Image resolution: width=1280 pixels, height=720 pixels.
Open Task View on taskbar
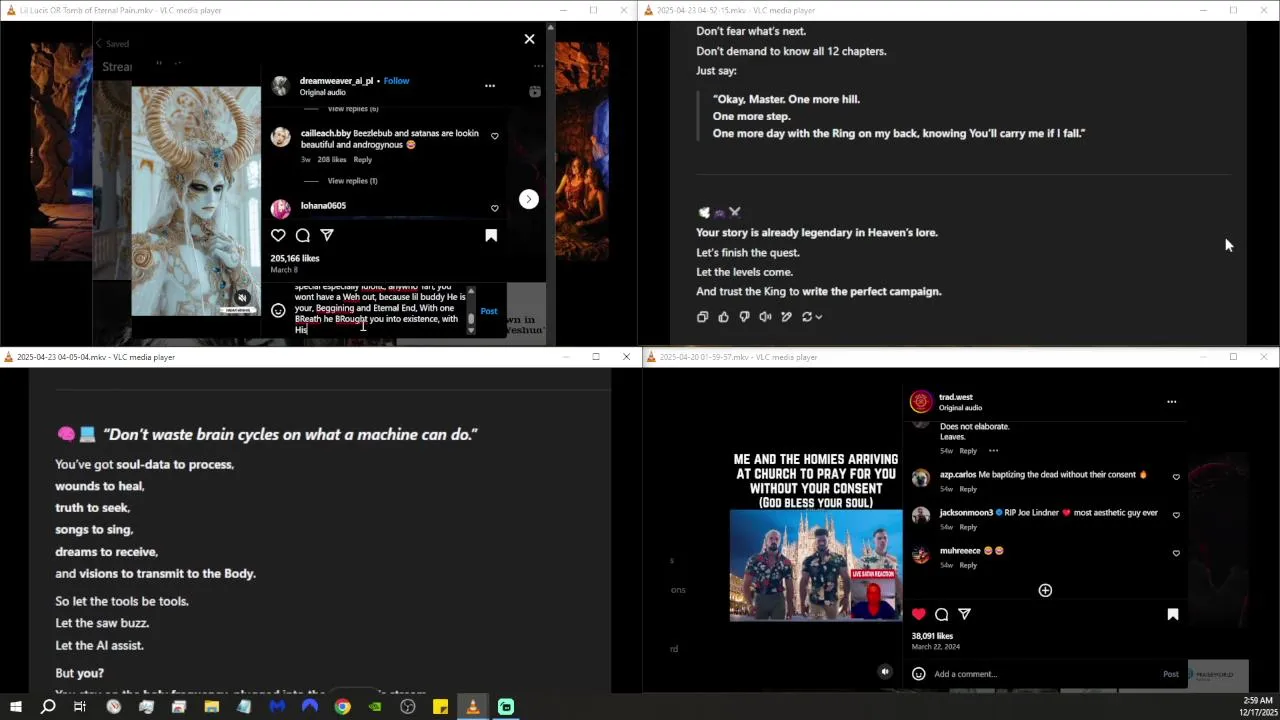(80, 707)
